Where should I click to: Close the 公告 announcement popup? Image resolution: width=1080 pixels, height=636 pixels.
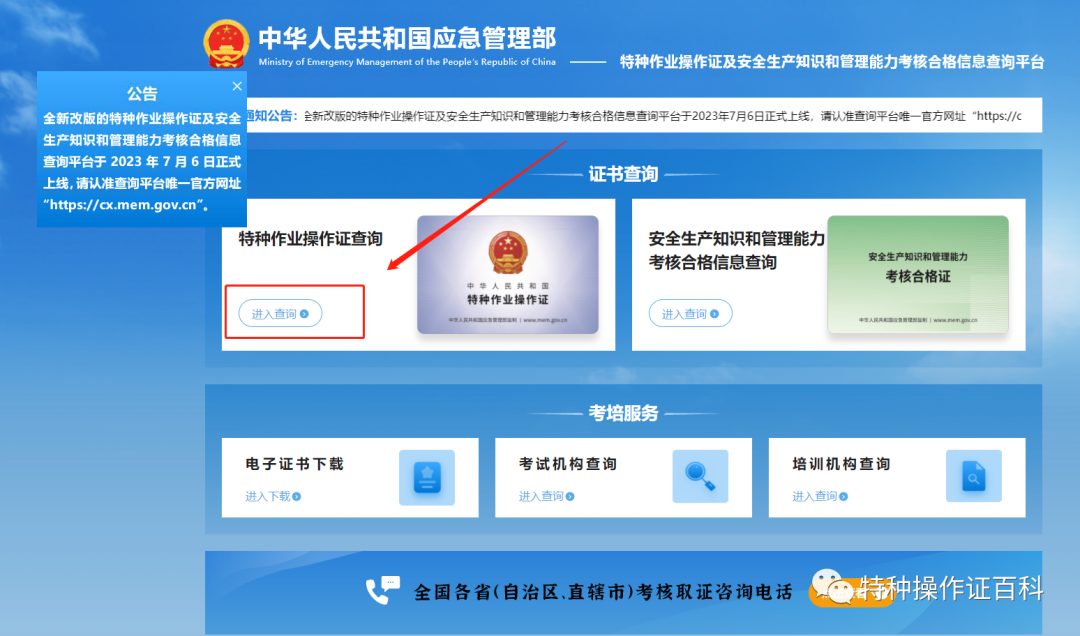coord(237,86)
